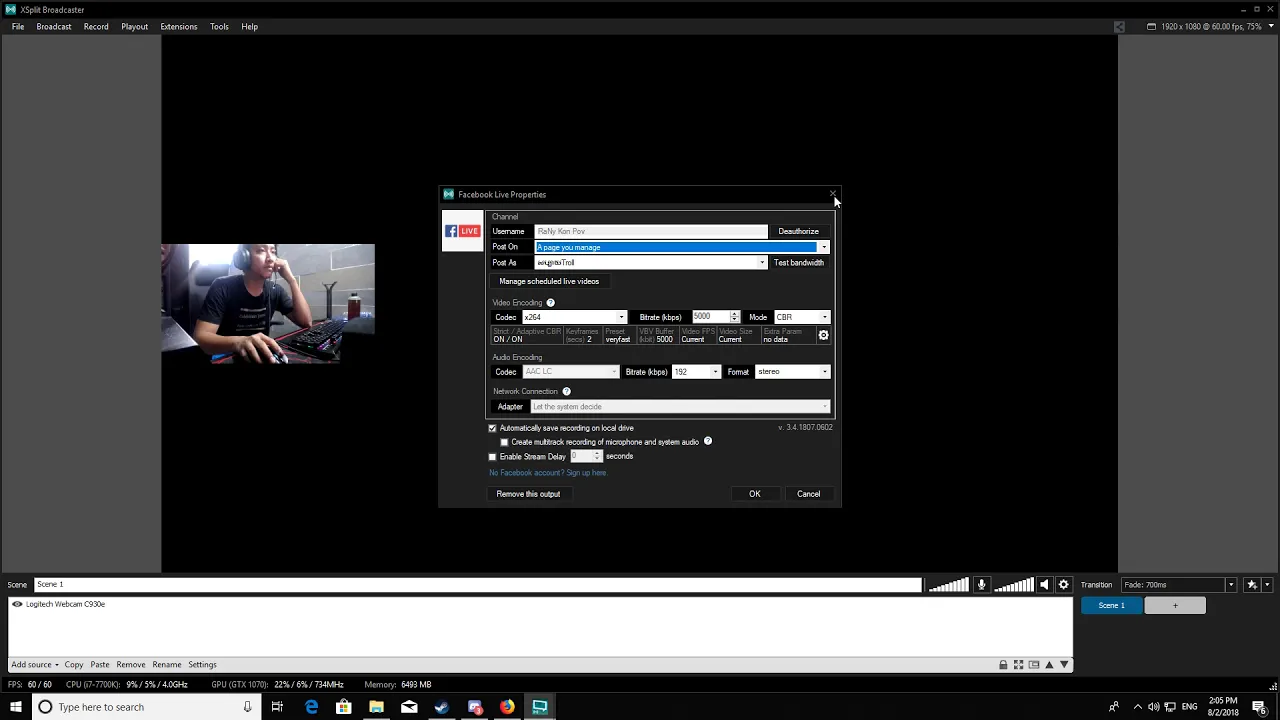Click the Sign up here link
The image size is (1280, 720).
point(587,473)
